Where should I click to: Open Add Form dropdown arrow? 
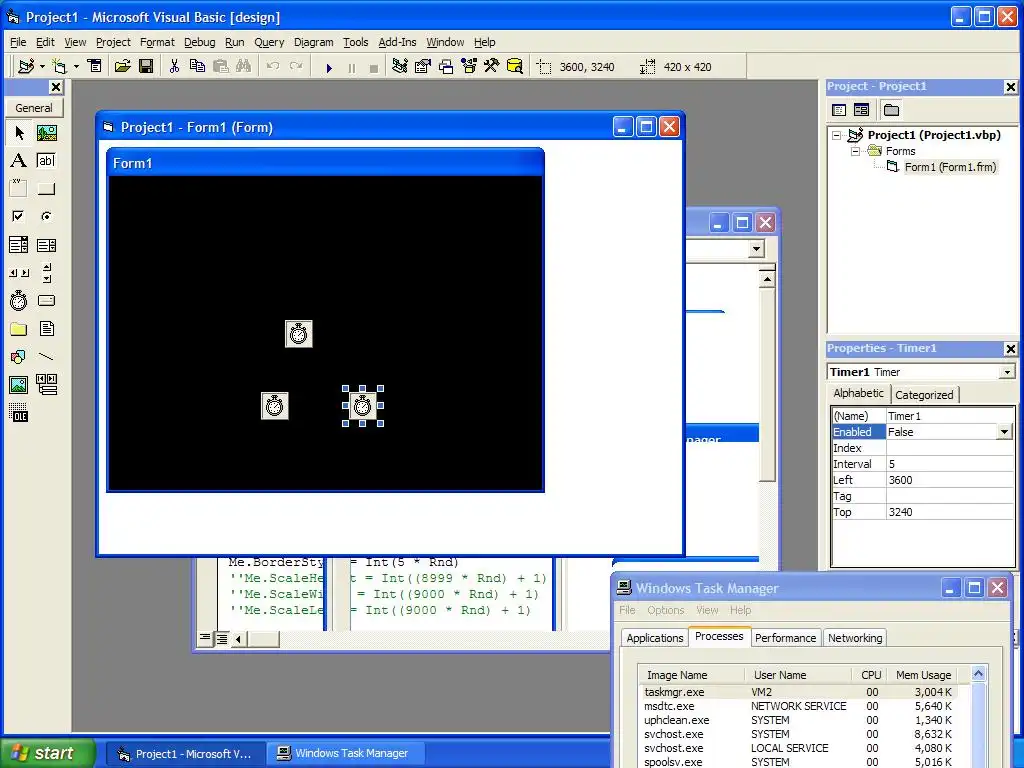[x=76, y=67]
